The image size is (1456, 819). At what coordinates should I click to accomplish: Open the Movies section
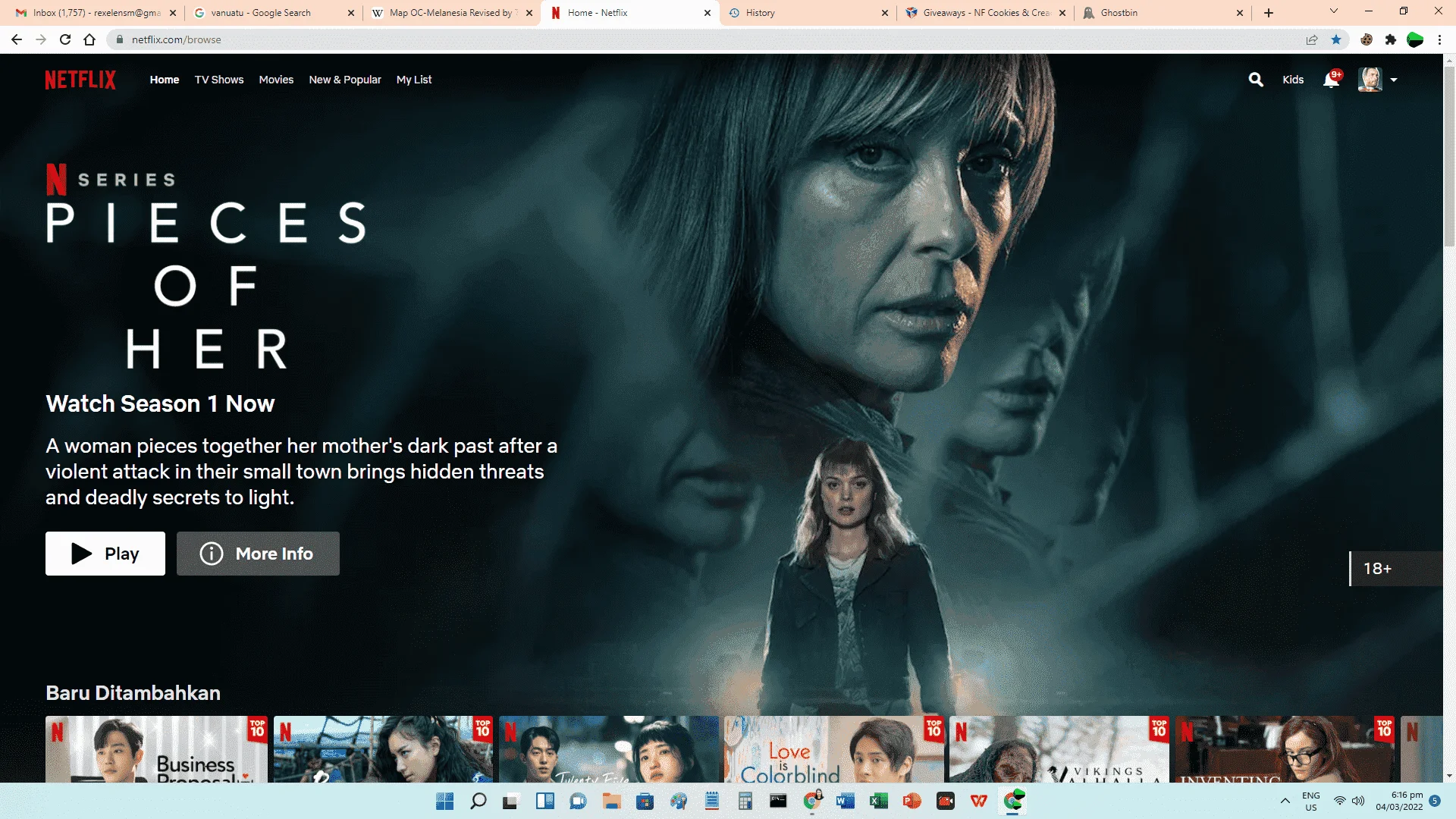pos(276,80)
